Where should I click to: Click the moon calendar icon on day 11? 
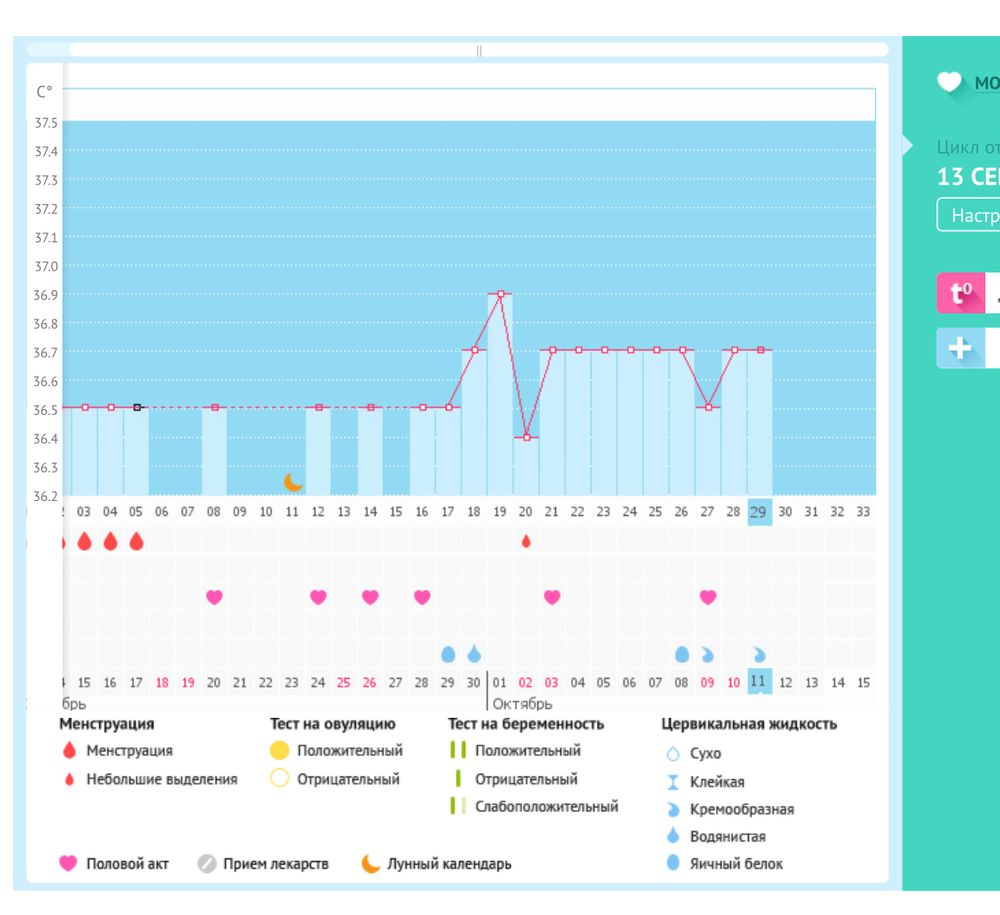tap(292, 481)
